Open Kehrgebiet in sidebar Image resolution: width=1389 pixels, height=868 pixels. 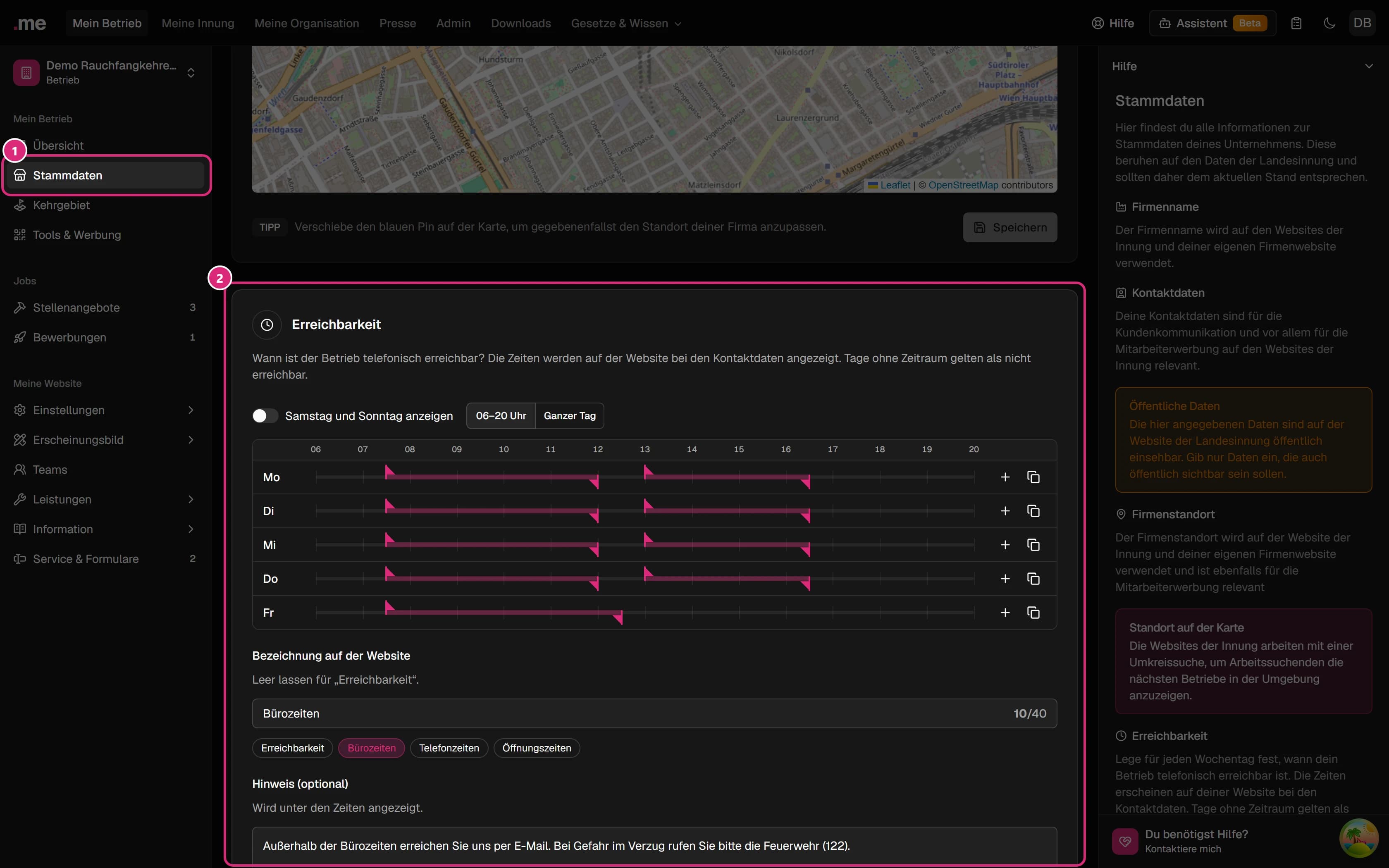pos(105,205)
